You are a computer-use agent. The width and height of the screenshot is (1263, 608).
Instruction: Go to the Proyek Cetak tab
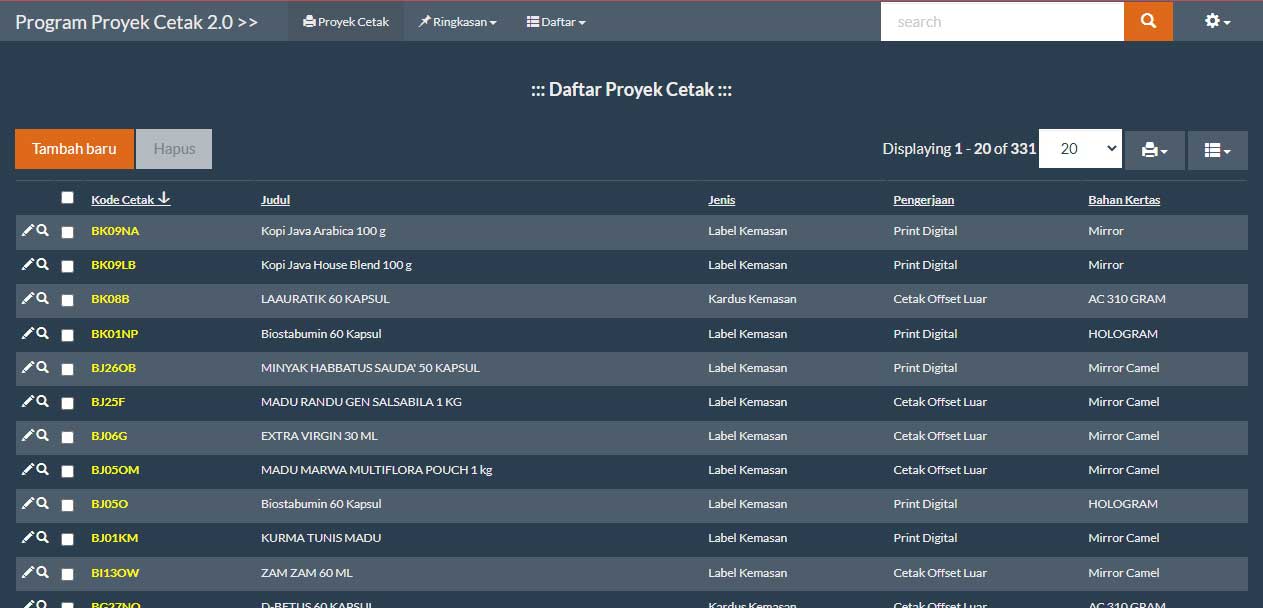click(x=346, y=22)
